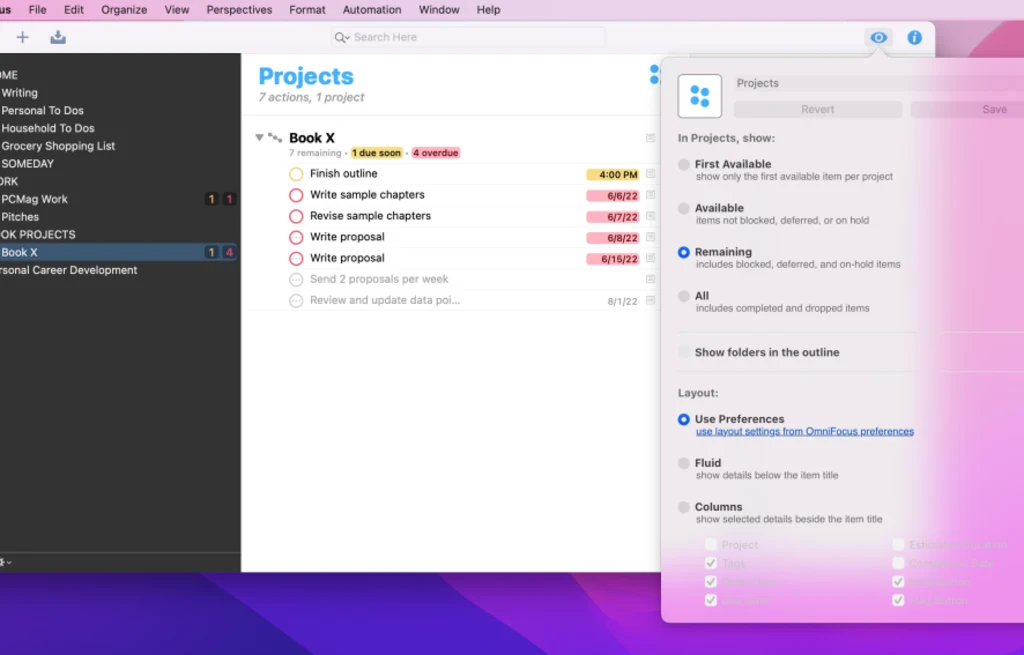Collapse the Book X disclosure triangle
The width and height of the screenshot is (1024, 655).
[x=260, y=137]
